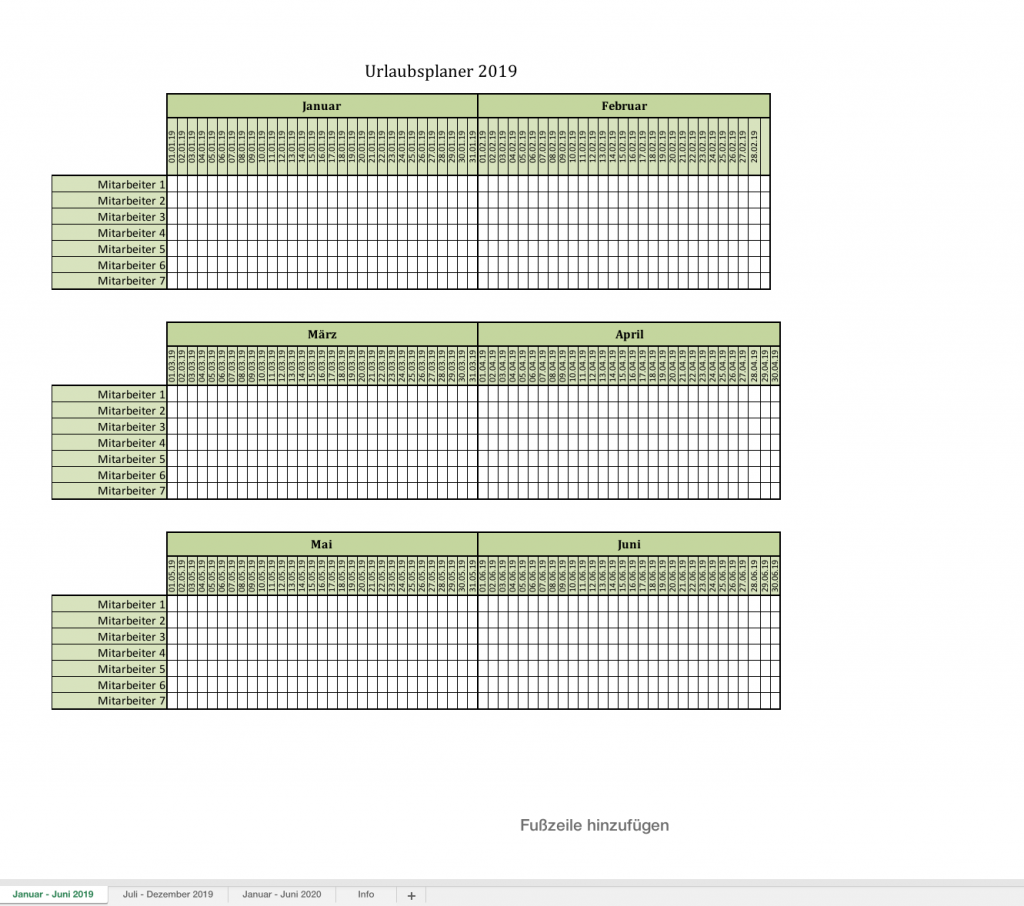
Task: Select the Mai month header
Action: 322,544
